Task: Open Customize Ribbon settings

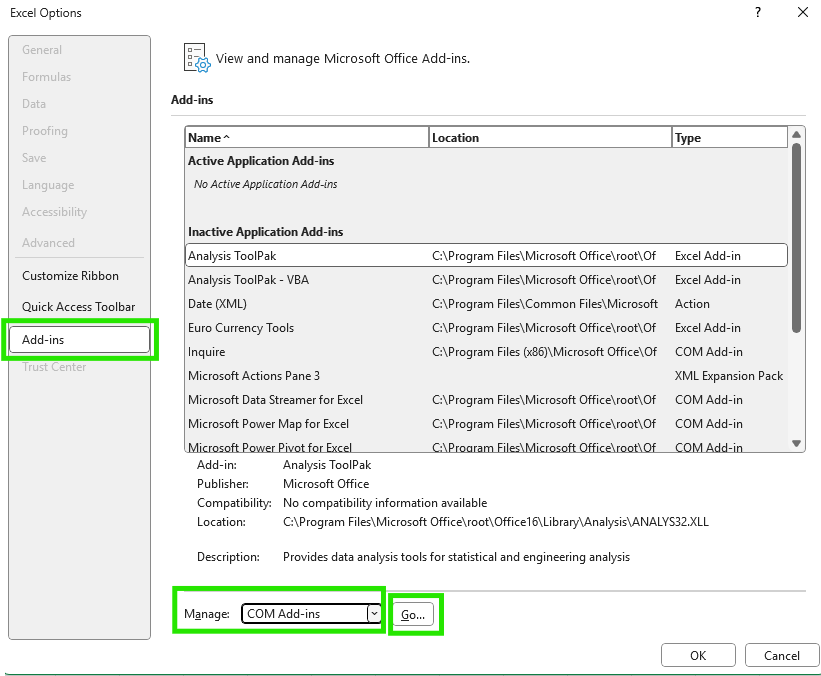Action: click(70, 276)
